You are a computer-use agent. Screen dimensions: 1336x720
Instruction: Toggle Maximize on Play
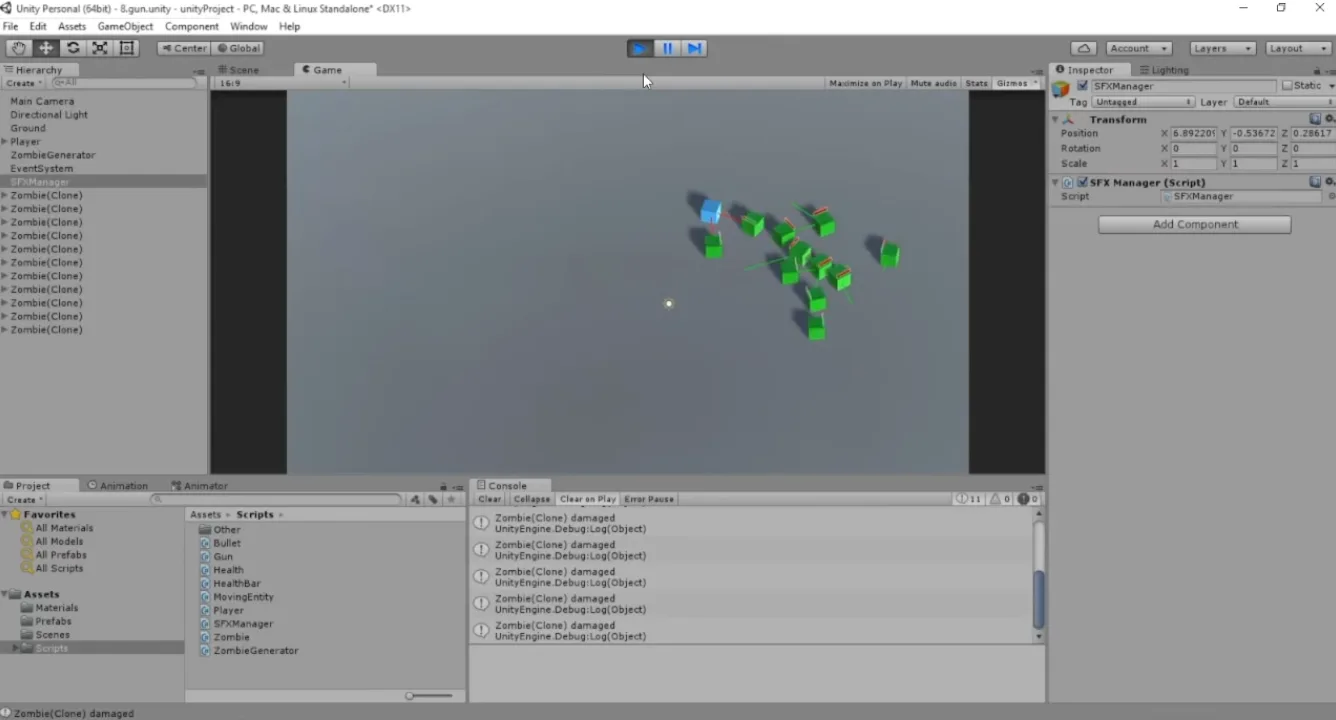[866, 83]
